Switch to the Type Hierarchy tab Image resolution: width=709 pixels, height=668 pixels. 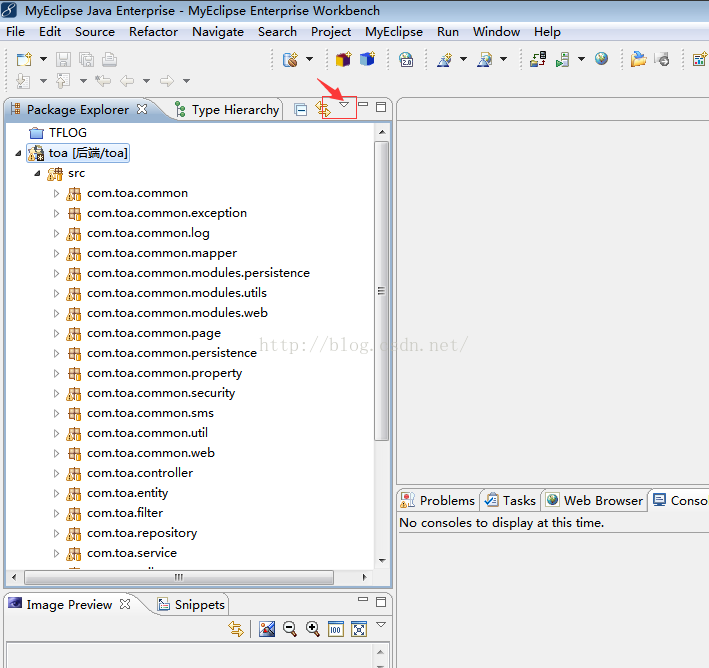227,109
